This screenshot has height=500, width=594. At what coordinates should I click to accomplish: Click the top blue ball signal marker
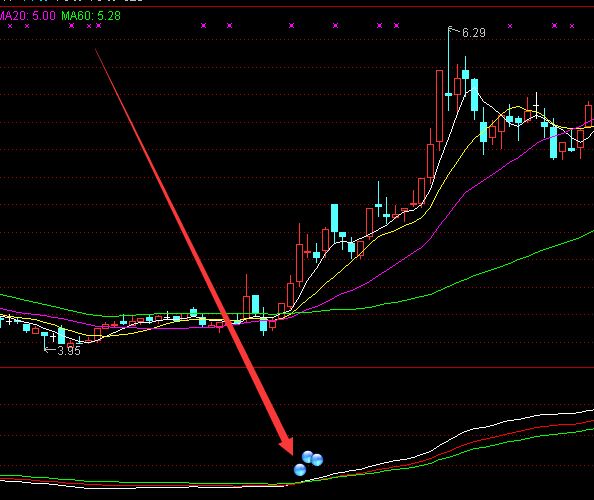pyautogui.click(x=307, y=457)
